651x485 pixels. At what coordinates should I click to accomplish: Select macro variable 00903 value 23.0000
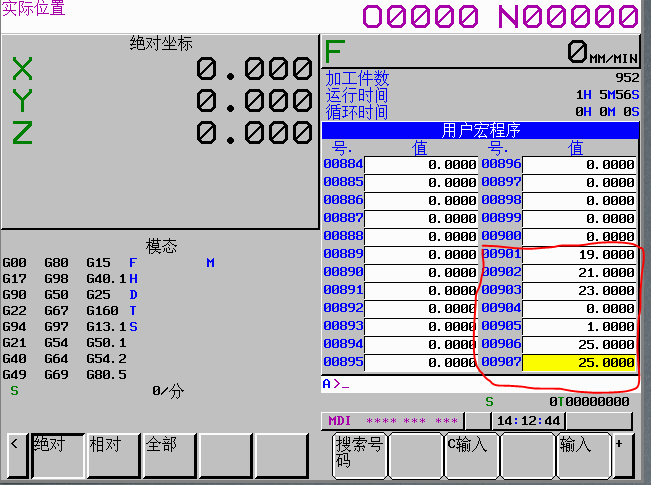pos(580,290)
